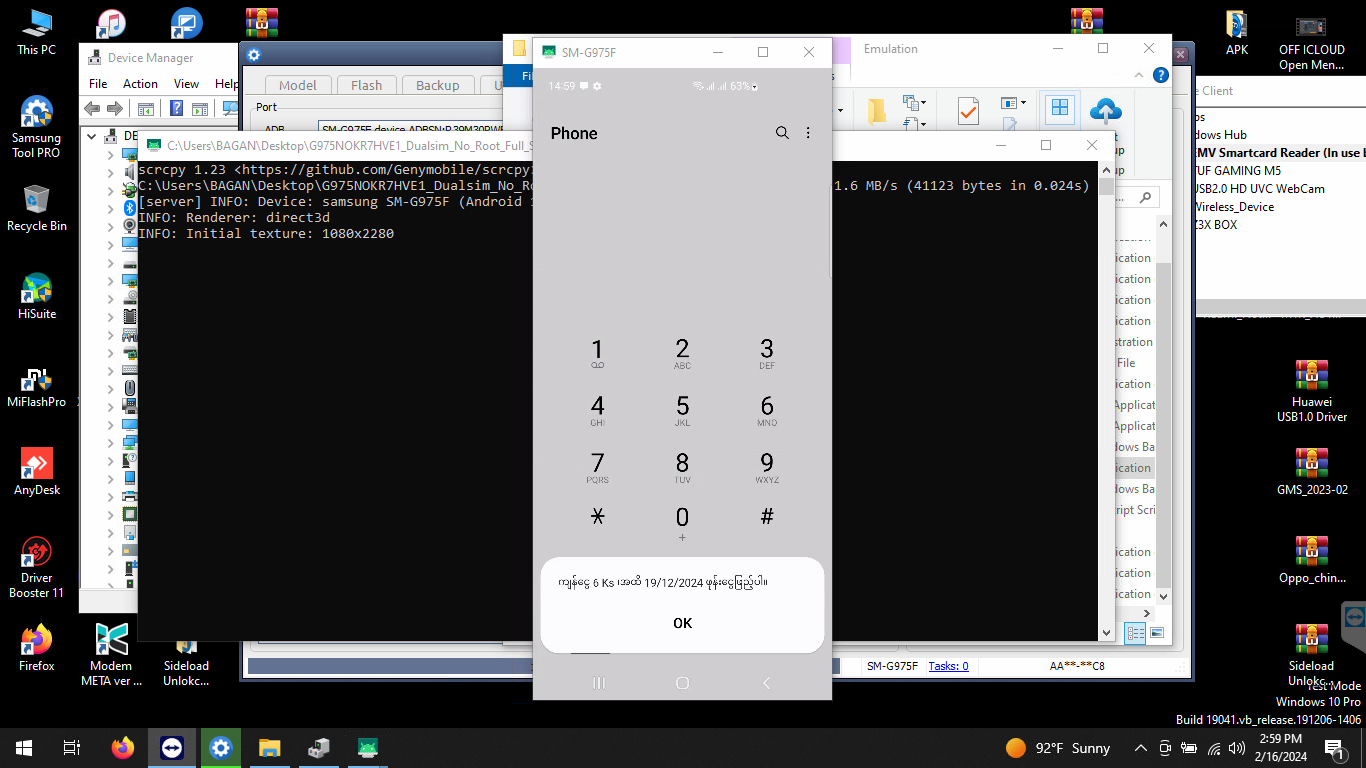Switch to the Model tab in Samsung tool

pyautogui.click(x=298, y=85)
